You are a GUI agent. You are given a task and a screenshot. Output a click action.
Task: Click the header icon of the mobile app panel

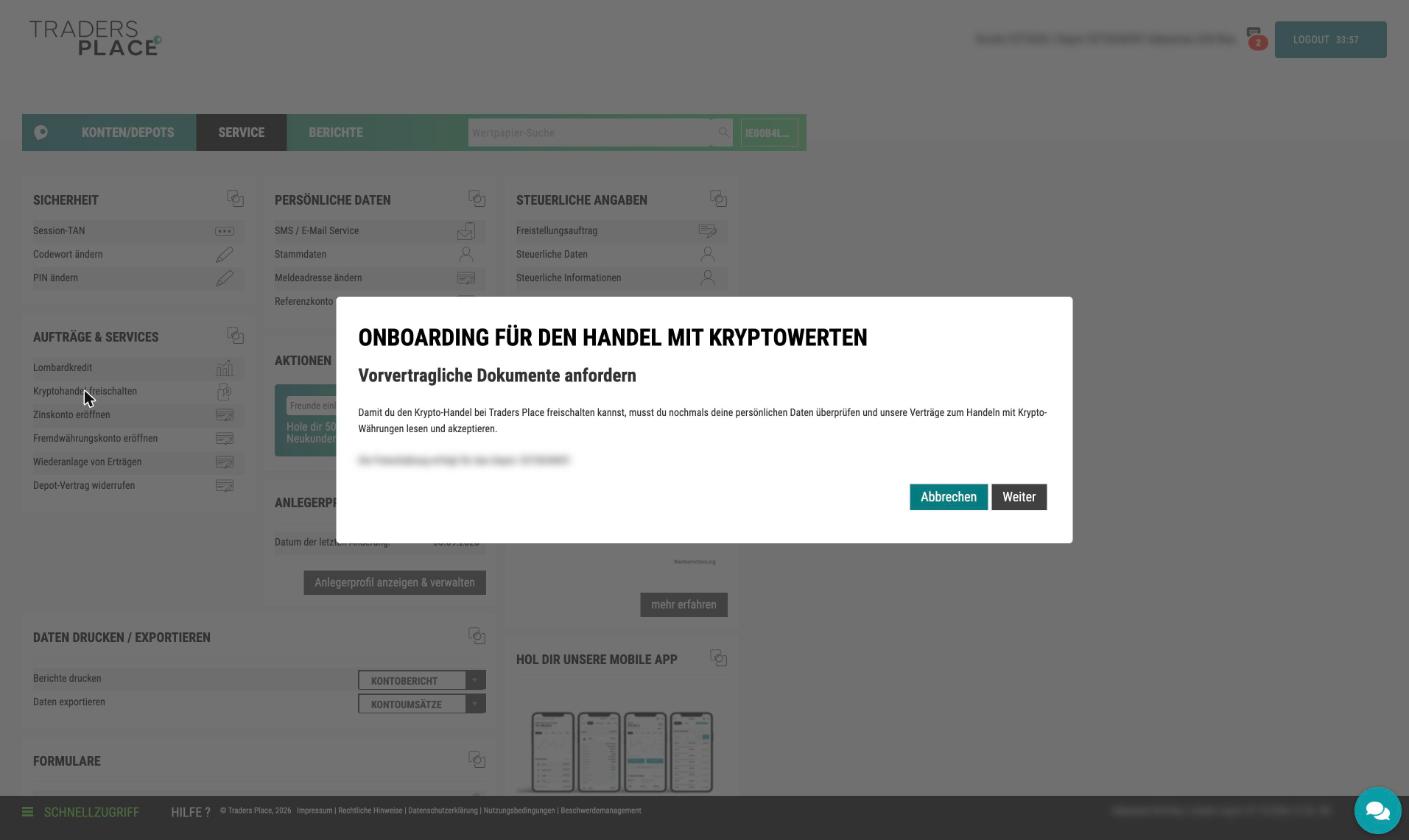(x=718, y=658)
